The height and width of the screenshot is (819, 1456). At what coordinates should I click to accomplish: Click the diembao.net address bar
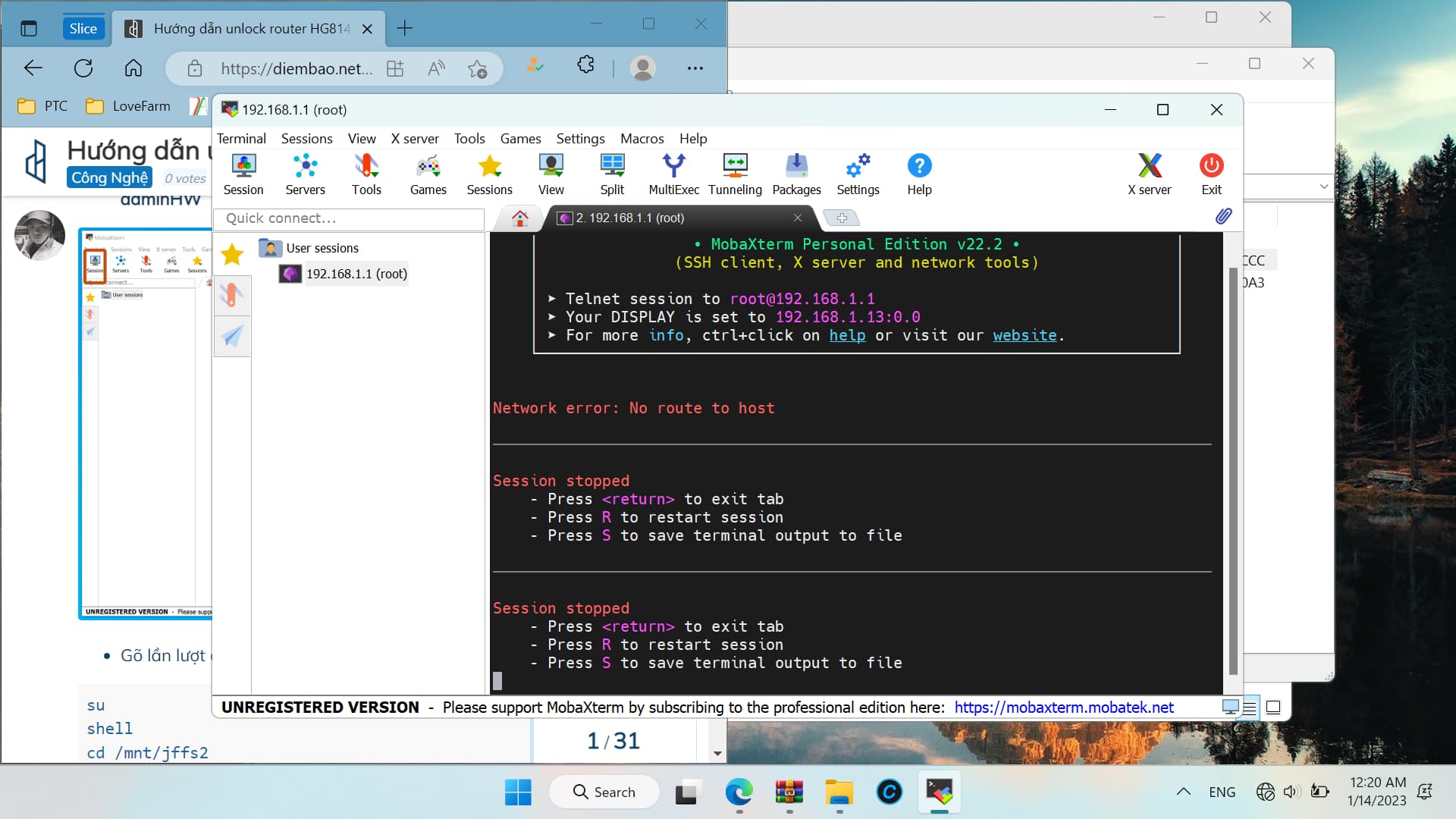297,69
